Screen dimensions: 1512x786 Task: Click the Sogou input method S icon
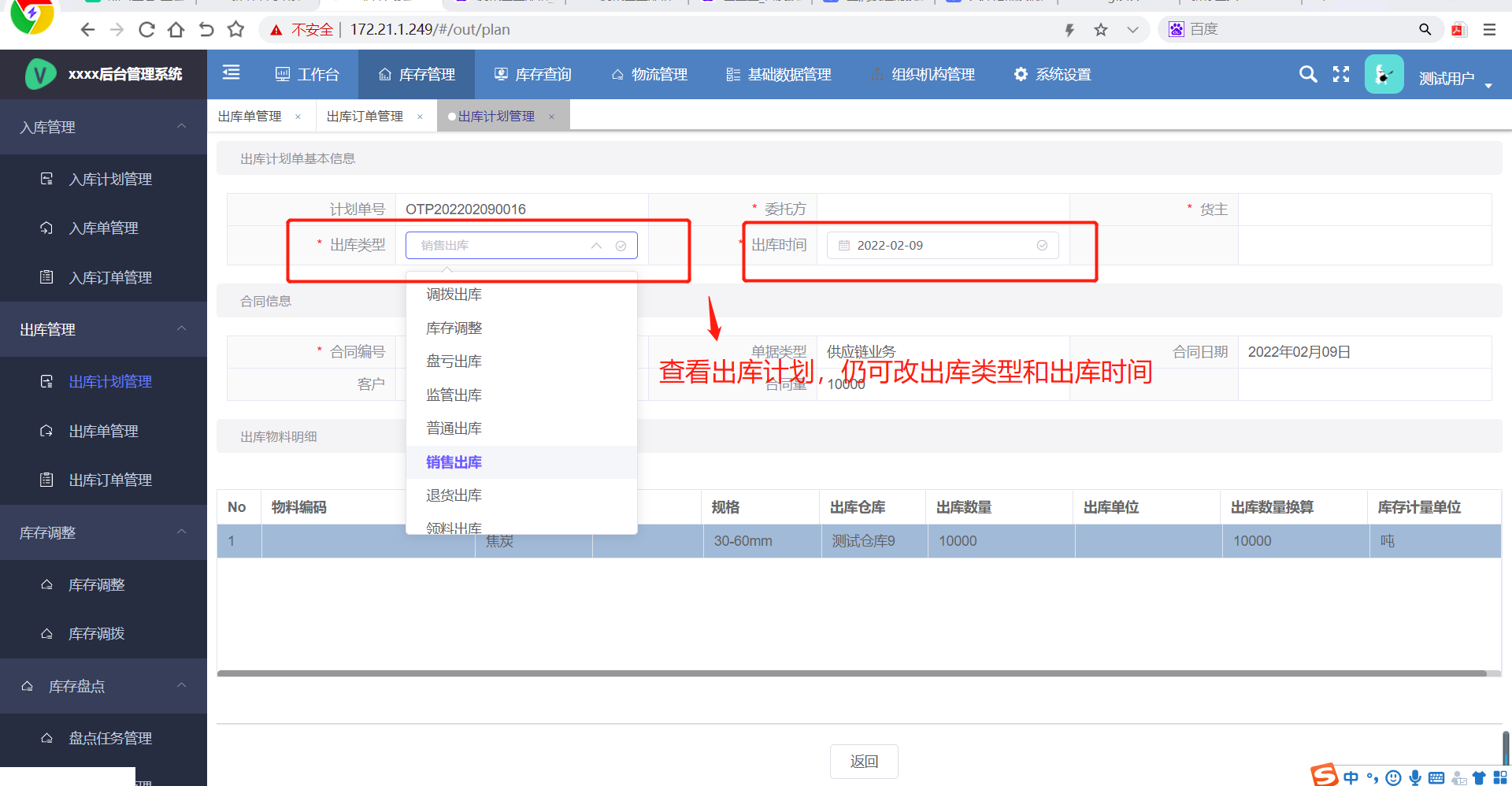[1325, 776]
